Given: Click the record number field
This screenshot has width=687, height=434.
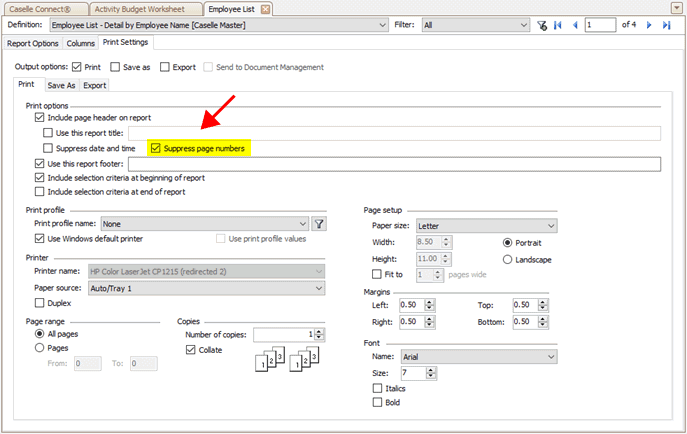Looking at the screenshot, I should pyautogui.click(x=601, y=25).
